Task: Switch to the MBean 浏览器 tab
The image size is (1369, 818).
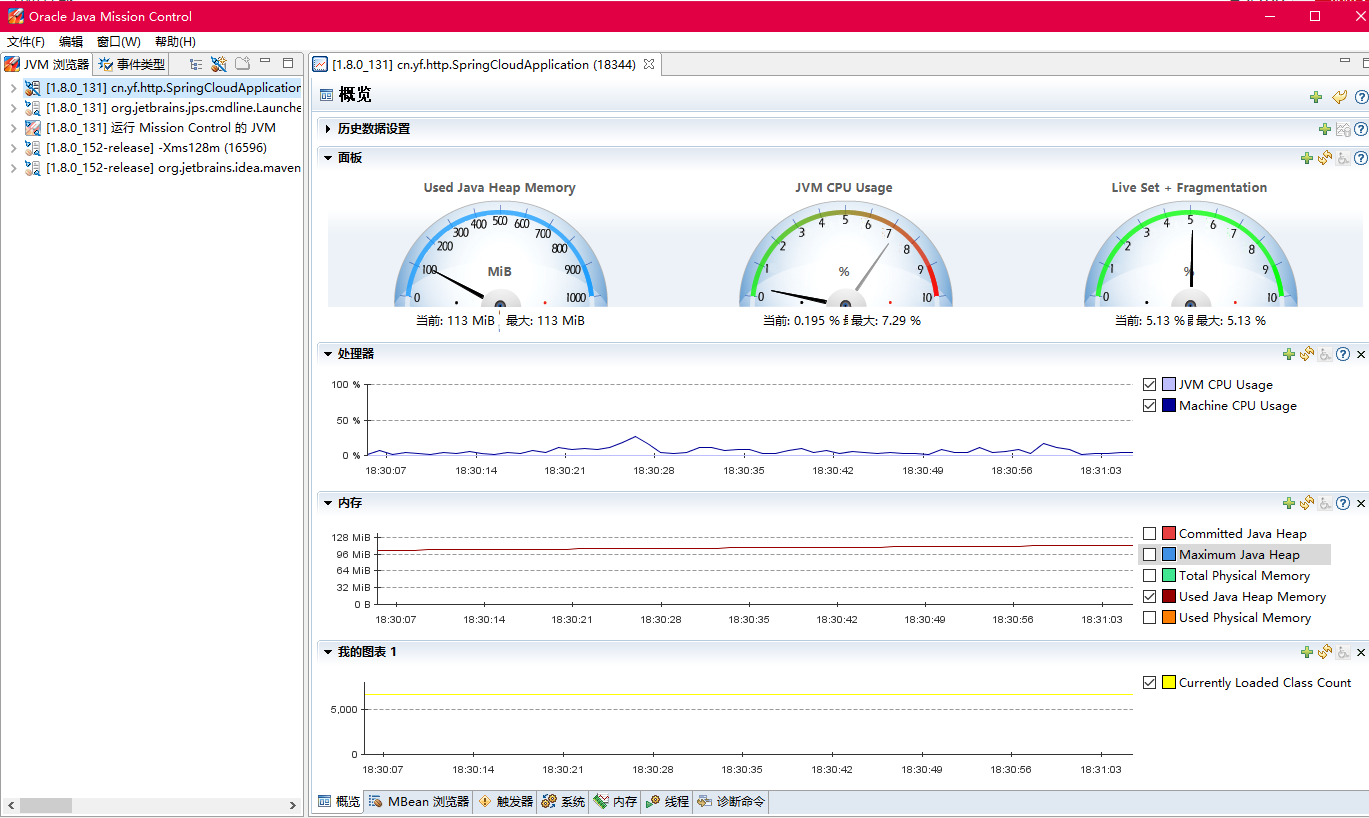Action: tap(419, 801)
